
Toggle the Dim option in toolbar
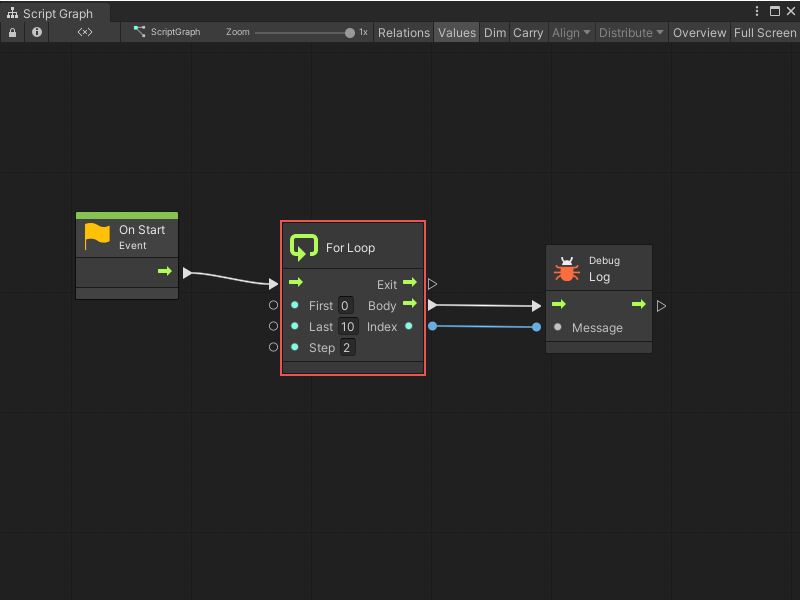click(x=494, y=32)
